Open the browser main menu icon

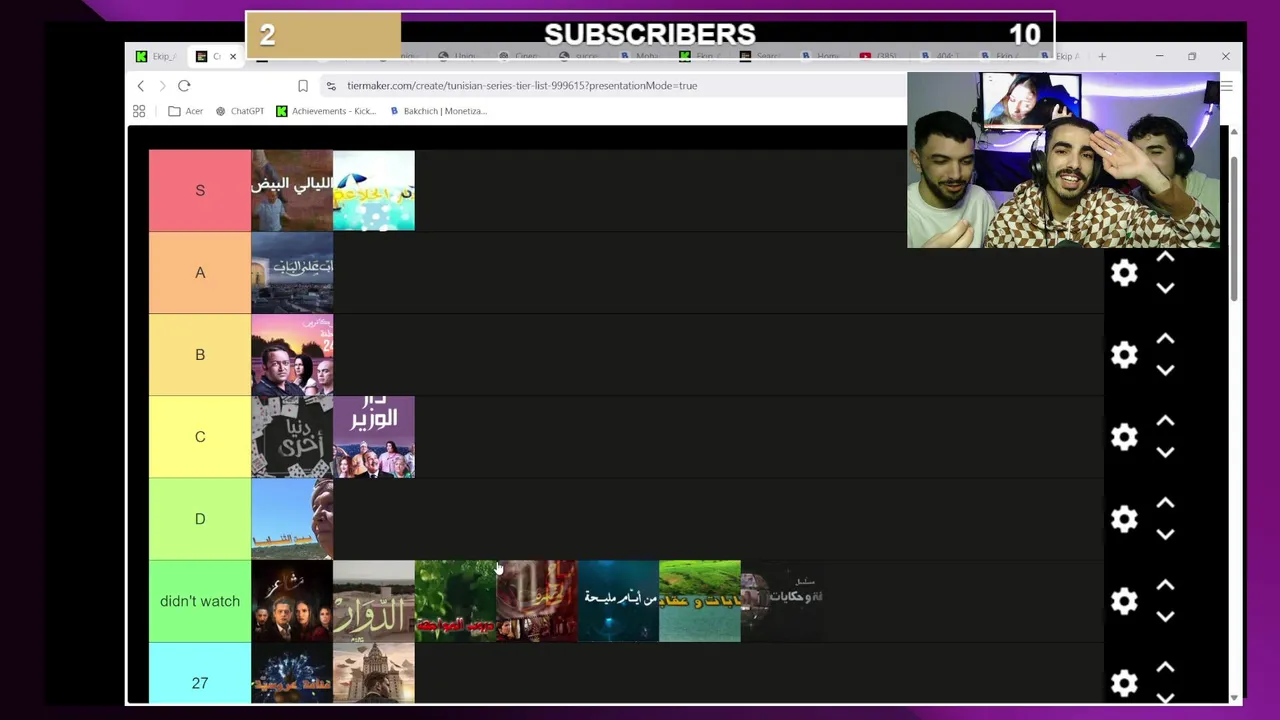point(1226,86)
